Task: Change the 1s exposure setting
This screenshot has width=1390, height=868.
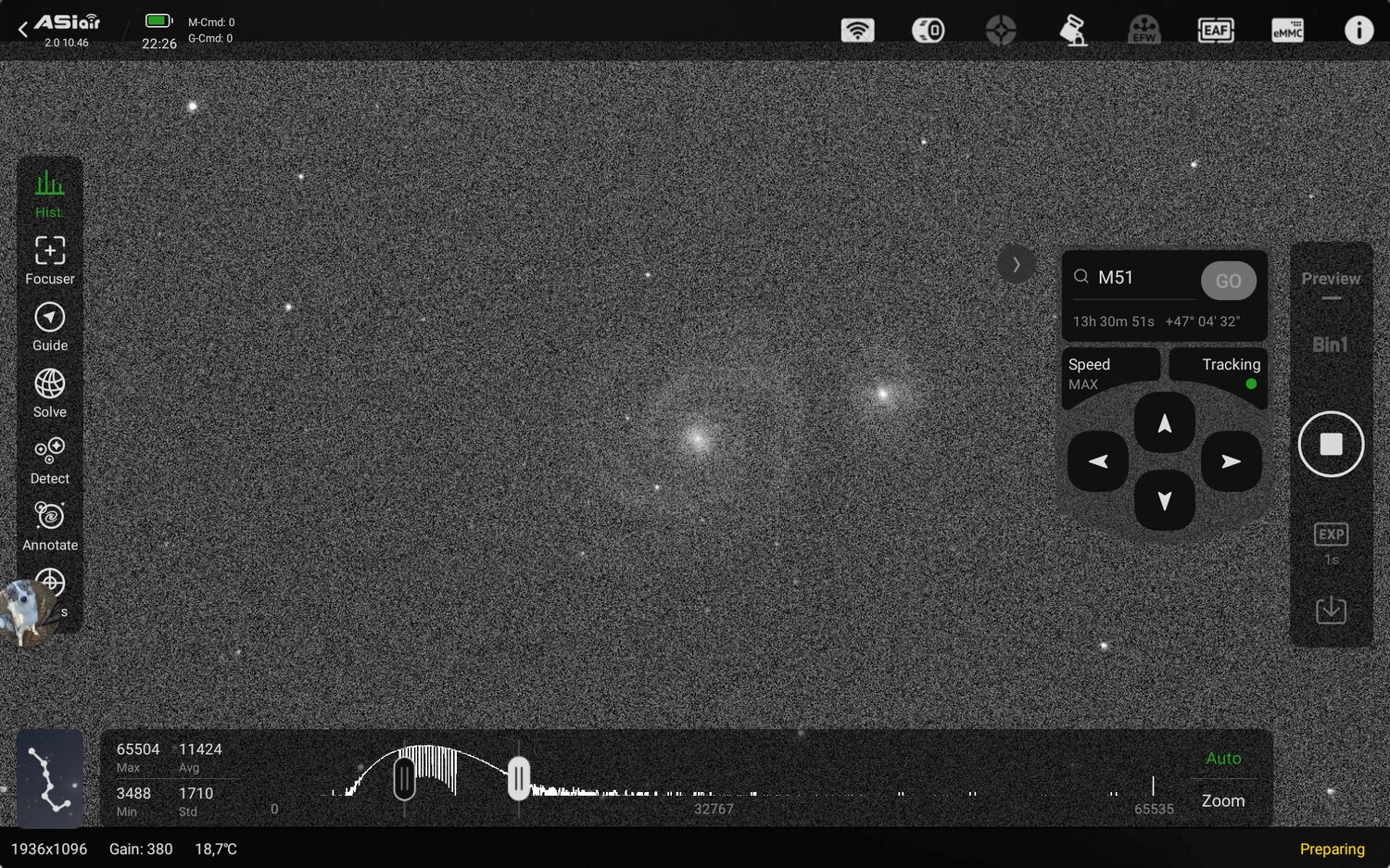Action: [1331, 541]
